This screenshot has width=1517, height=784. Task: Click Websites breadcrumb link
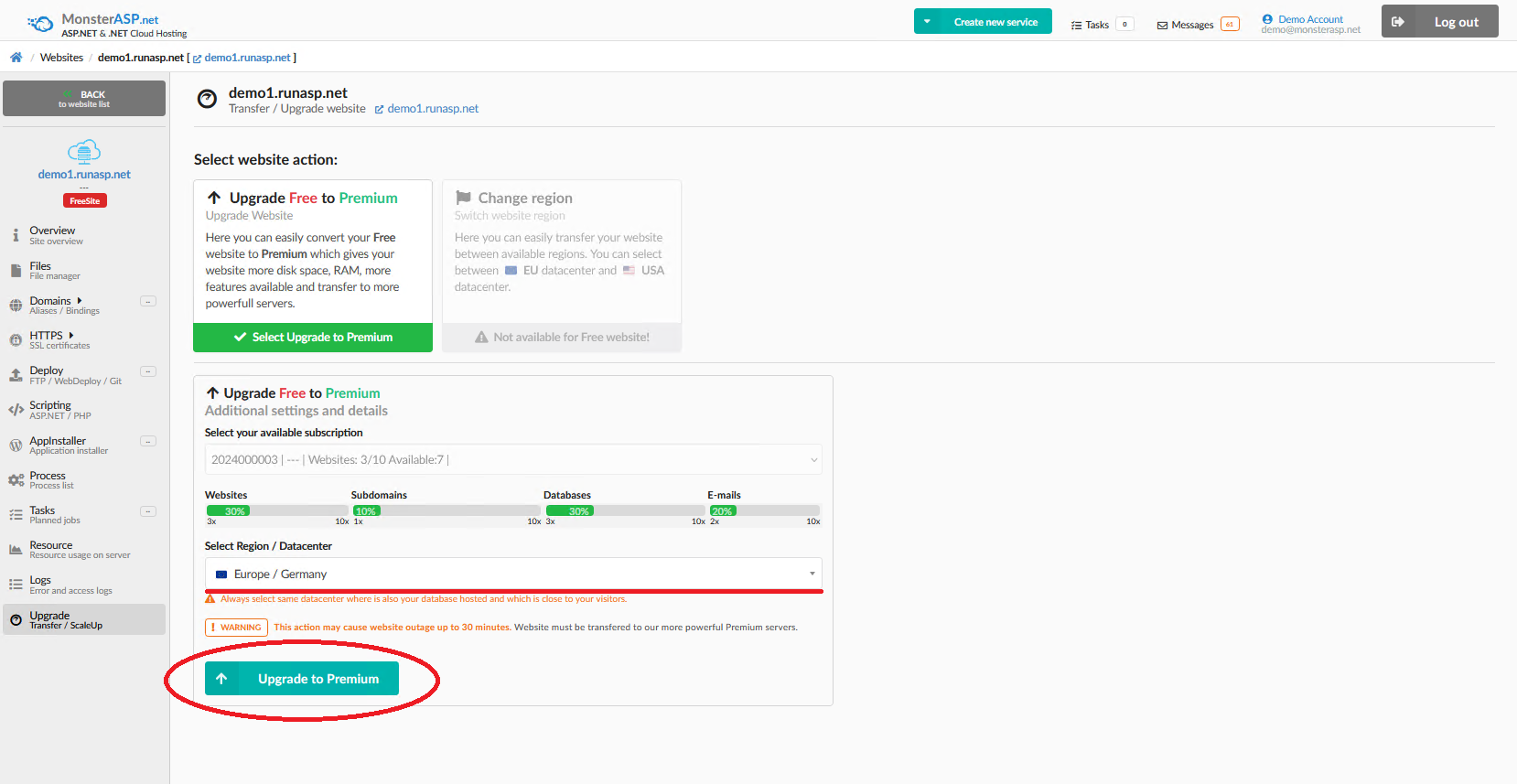pyautogui.click(x=61, y=58)
